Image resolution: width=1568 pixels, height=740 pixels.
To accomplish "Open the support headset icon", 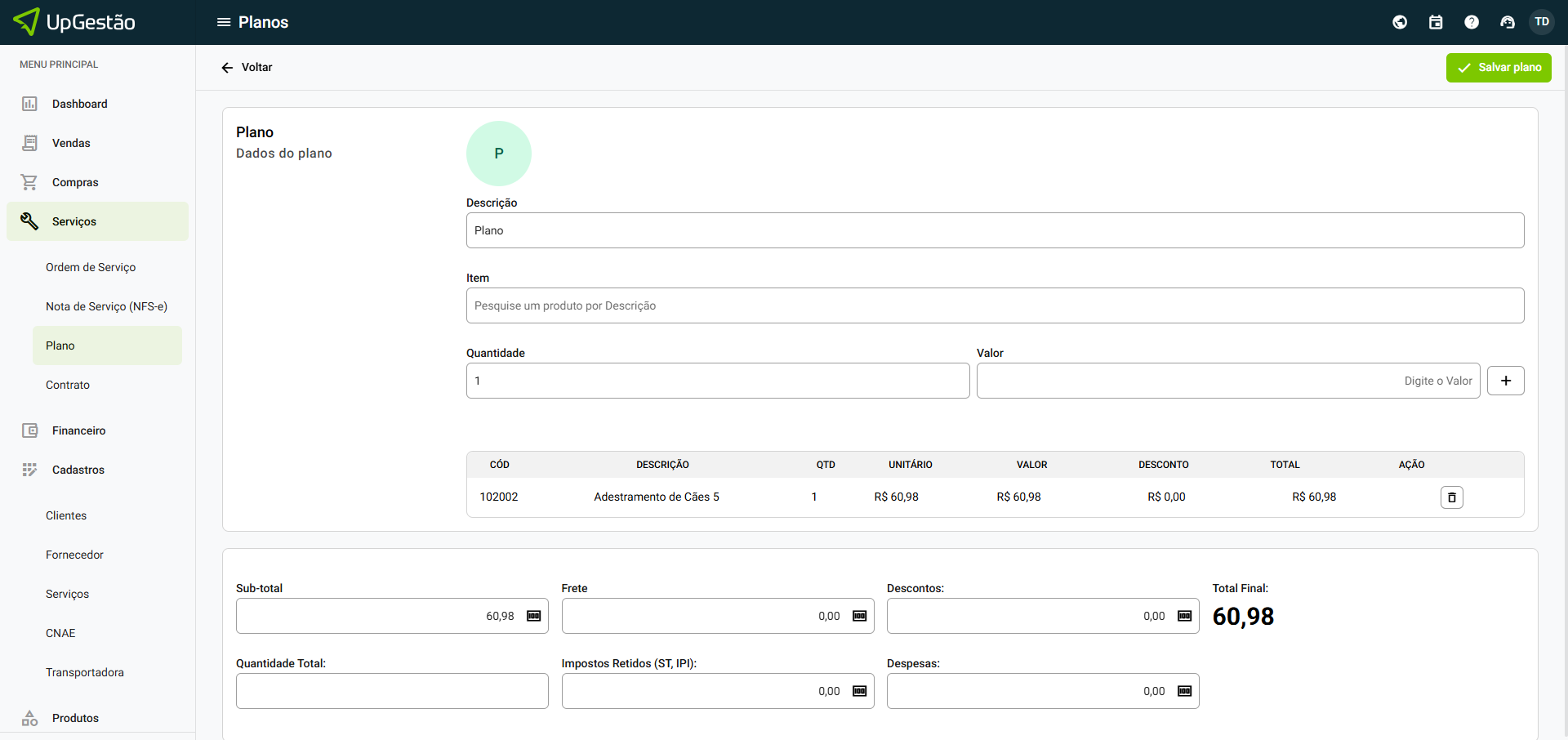I will pyautogui.click(x=1508, y=22).
